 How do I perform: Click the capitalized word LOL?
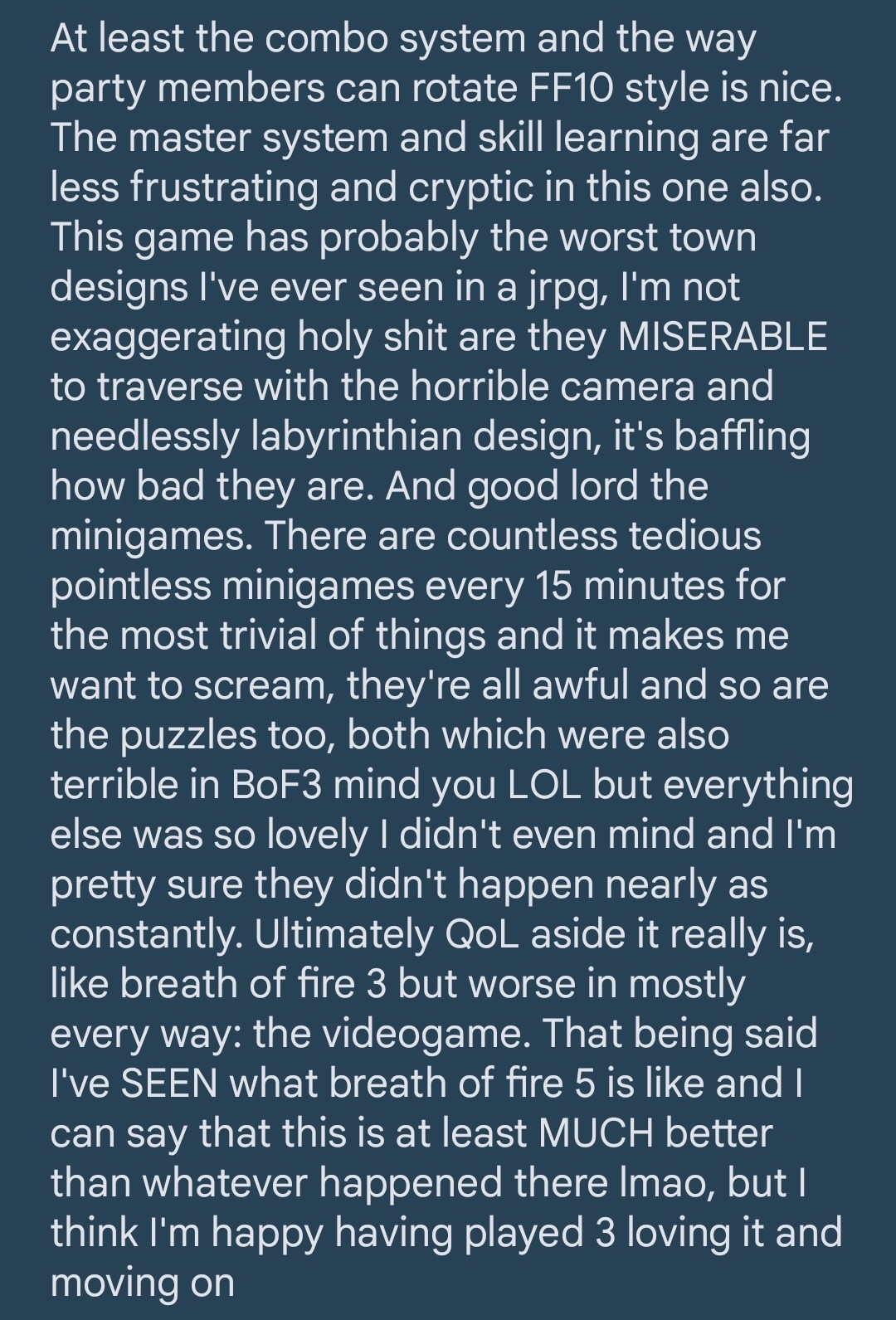pyautogui.click(x=543, y=785)
